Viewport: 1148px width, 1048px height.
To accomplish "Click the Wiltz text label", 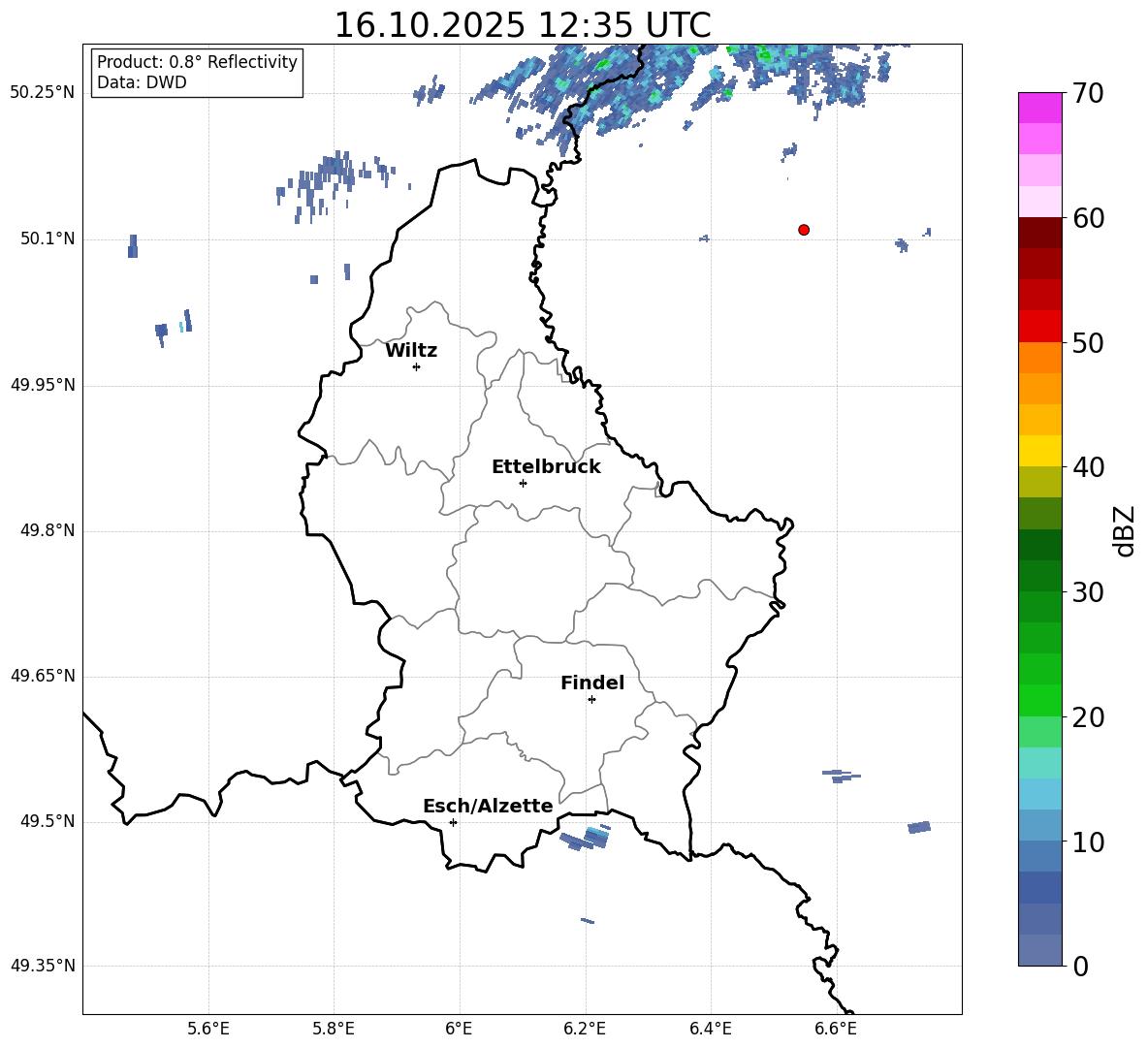I will [x=411, y=351].
